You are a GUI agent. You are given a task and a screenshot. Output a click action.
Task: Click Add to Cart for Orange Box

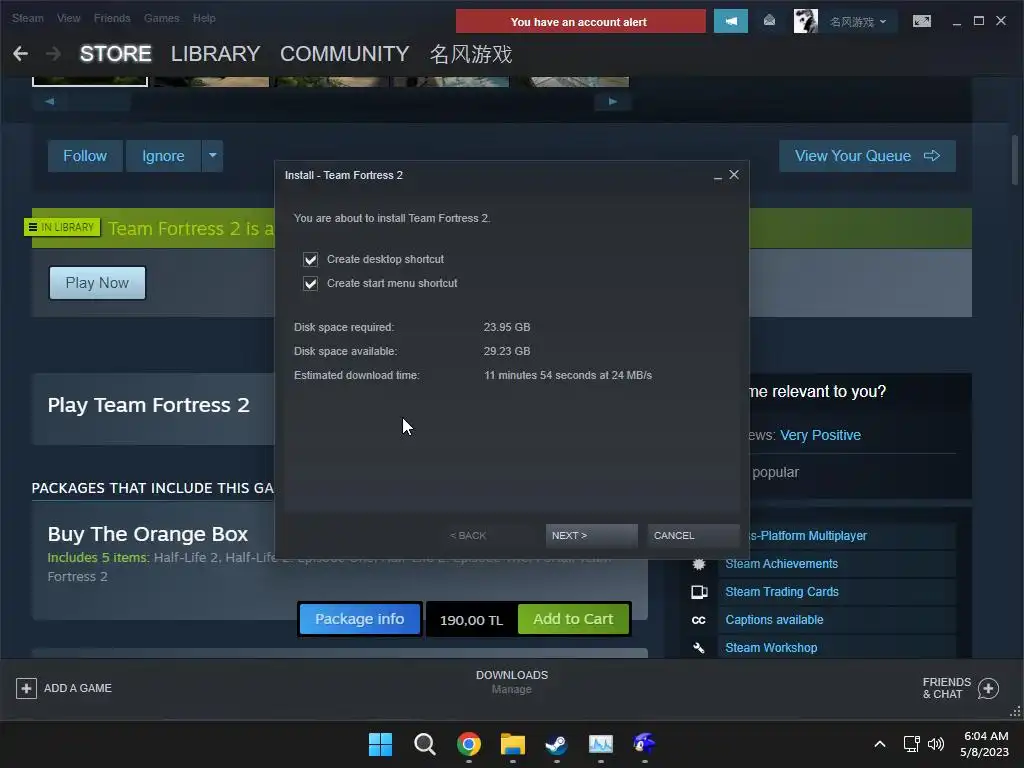point(573,619)
